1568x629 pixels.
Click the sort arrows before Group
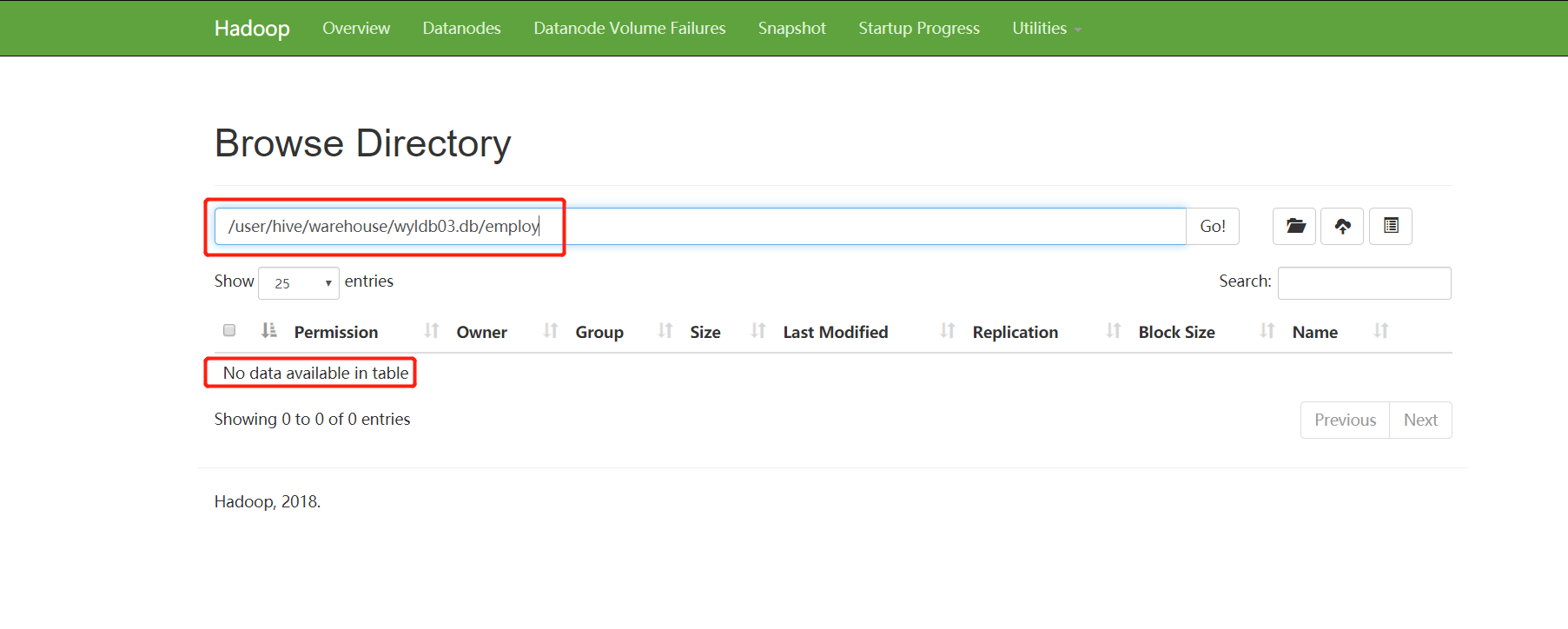(551, 330)
